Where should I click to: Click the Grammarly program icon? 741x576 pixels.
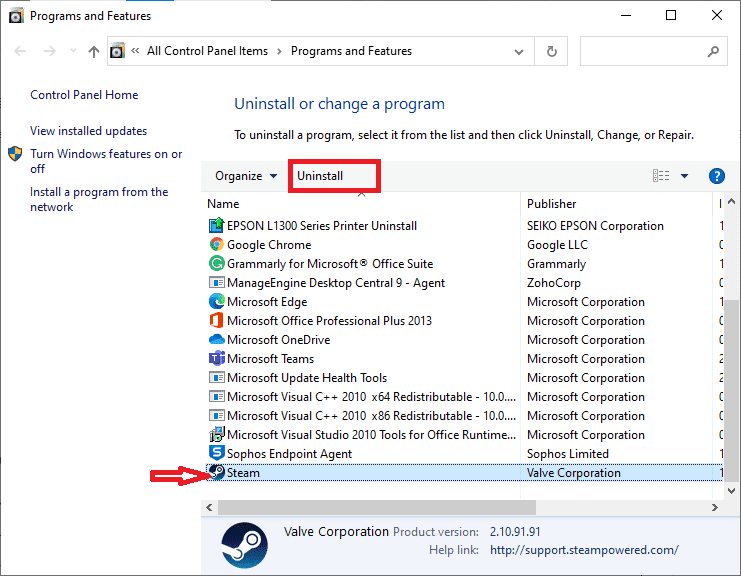(x=217, y=264)
